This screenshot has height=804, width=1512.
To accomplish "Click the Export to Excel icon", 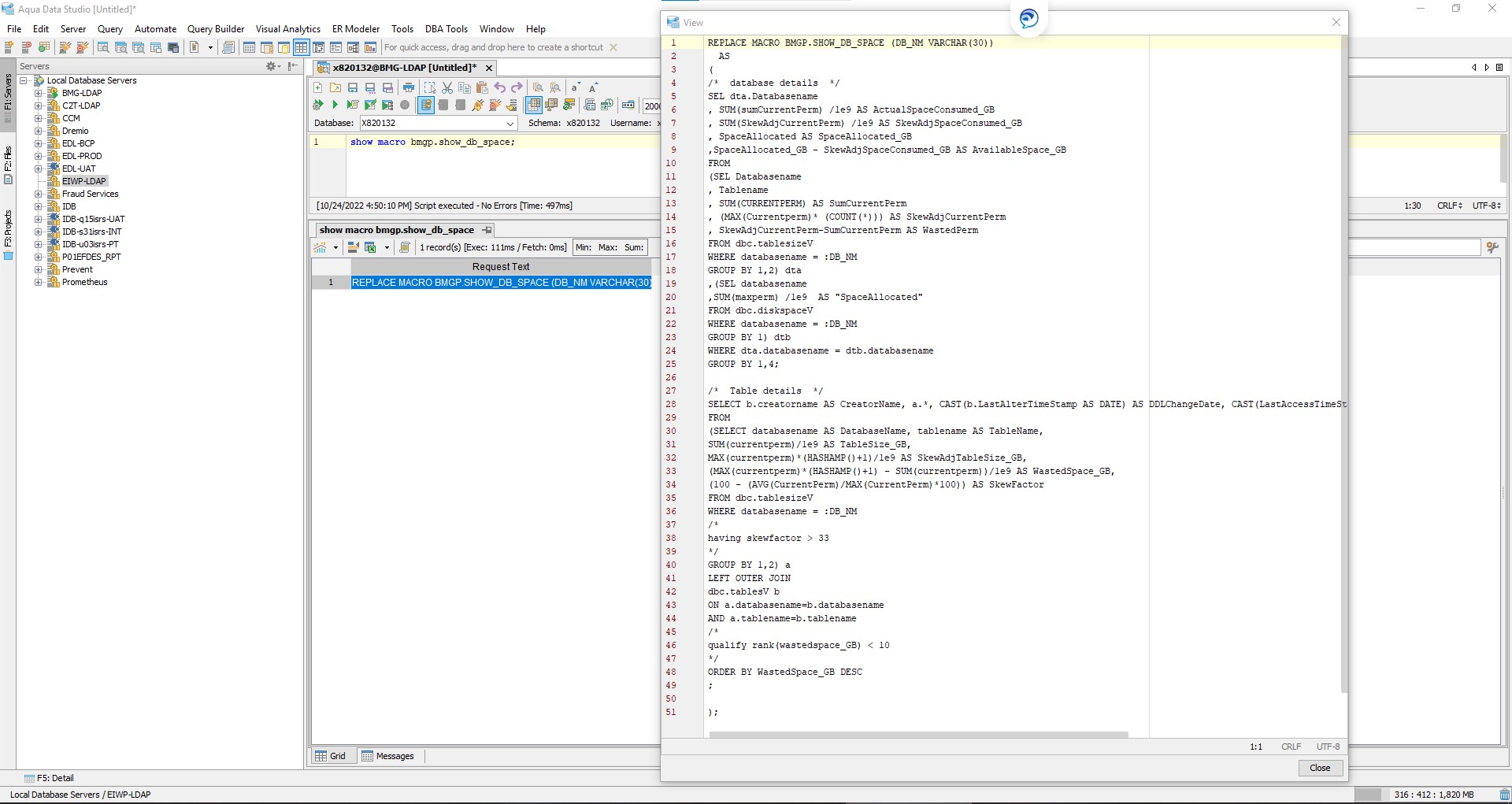I will (x=370, y=247).
